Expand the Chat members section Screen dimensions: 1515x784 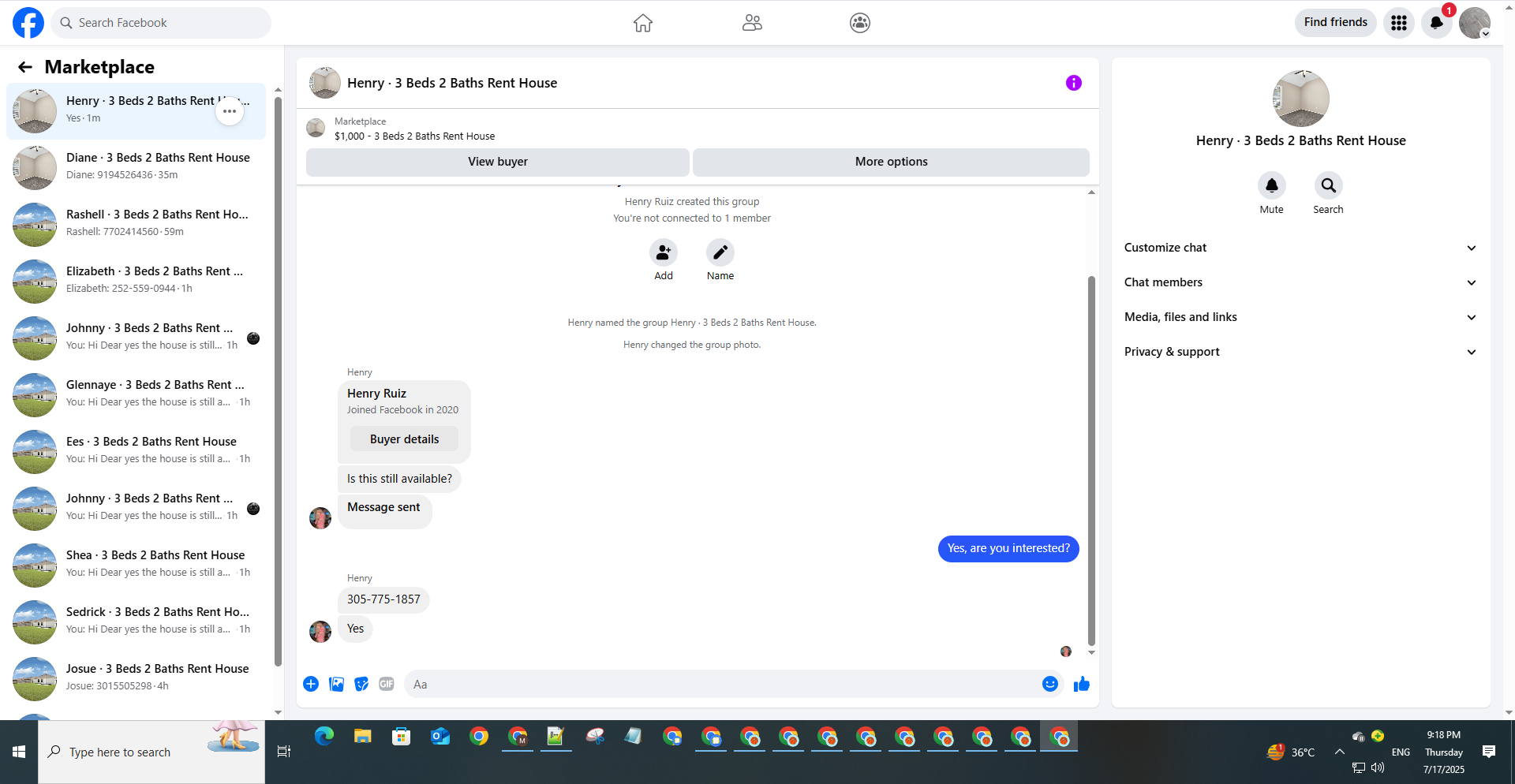pos(1301,282)
